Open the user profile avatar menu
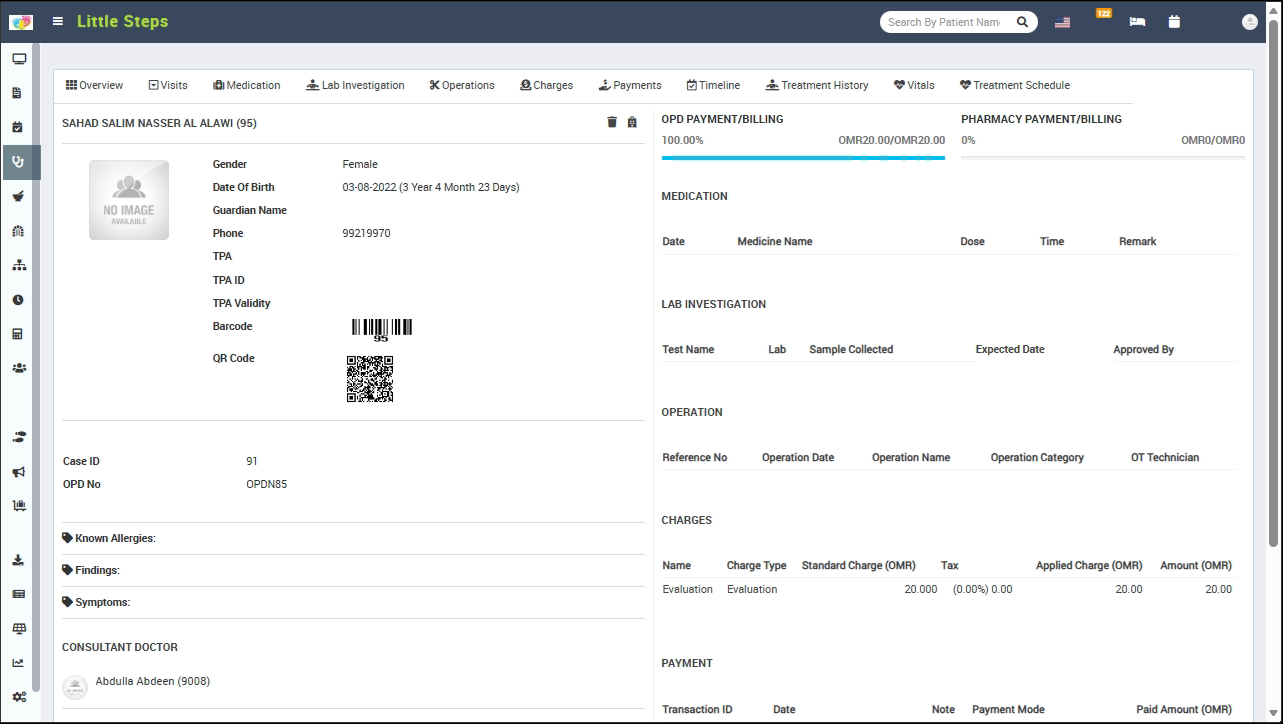Viewport: 1283px width, 724px height. tap(1249, 22)
